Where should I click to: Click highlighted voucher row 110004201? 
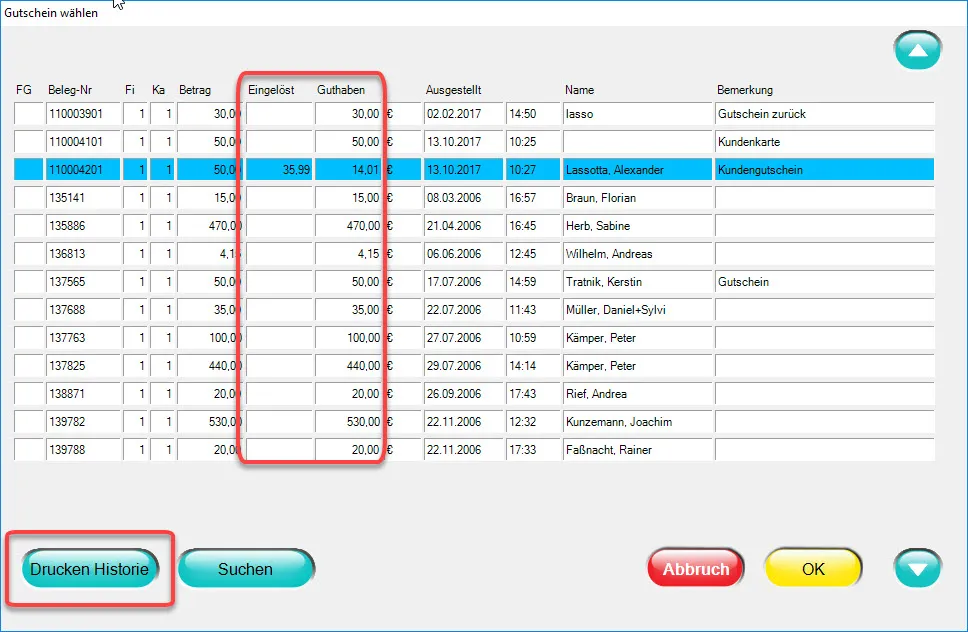pyautogui.click(x=82, y=170)
